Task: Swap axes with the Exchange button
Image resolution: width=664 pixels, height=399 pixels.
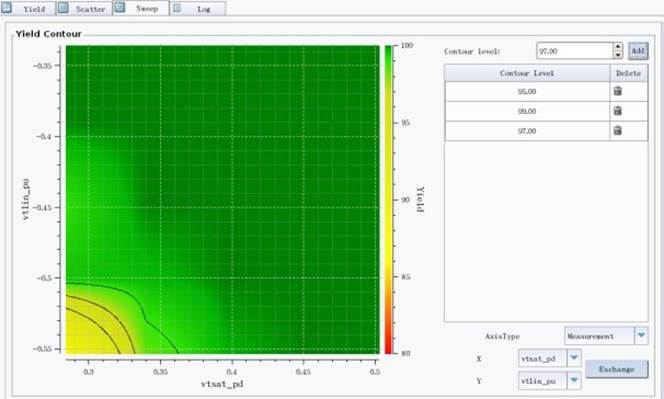Action: click(x=617, y=369)
